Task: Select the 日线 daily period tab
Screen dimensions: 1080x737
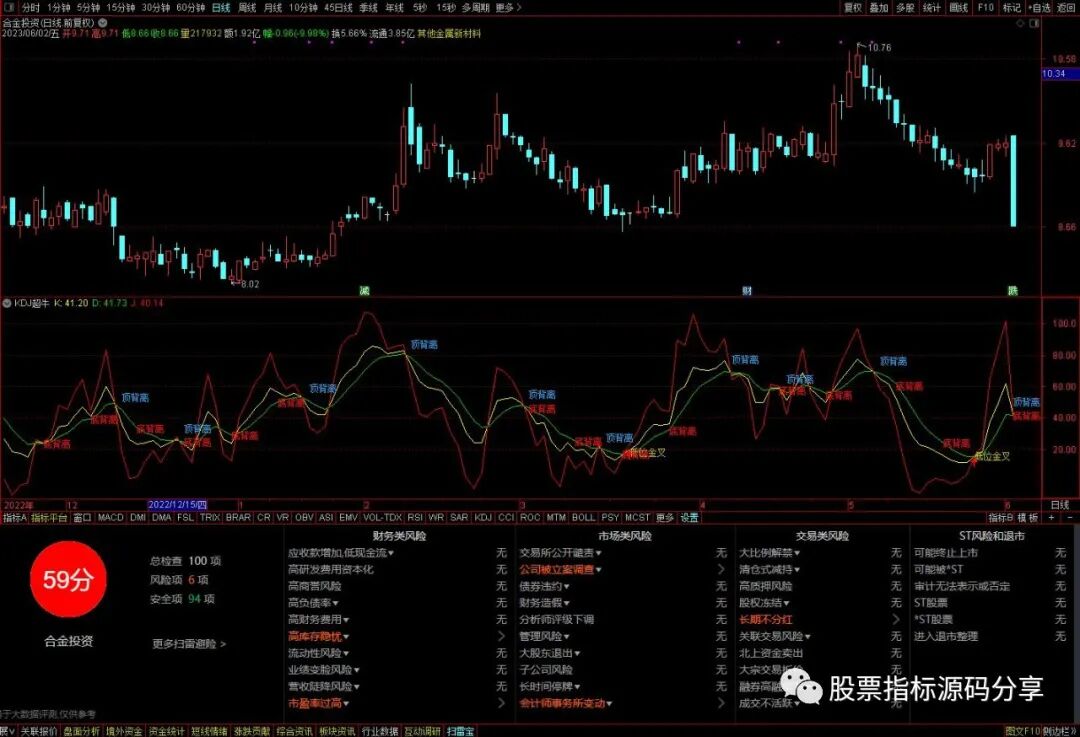Action: pos(221,8)
